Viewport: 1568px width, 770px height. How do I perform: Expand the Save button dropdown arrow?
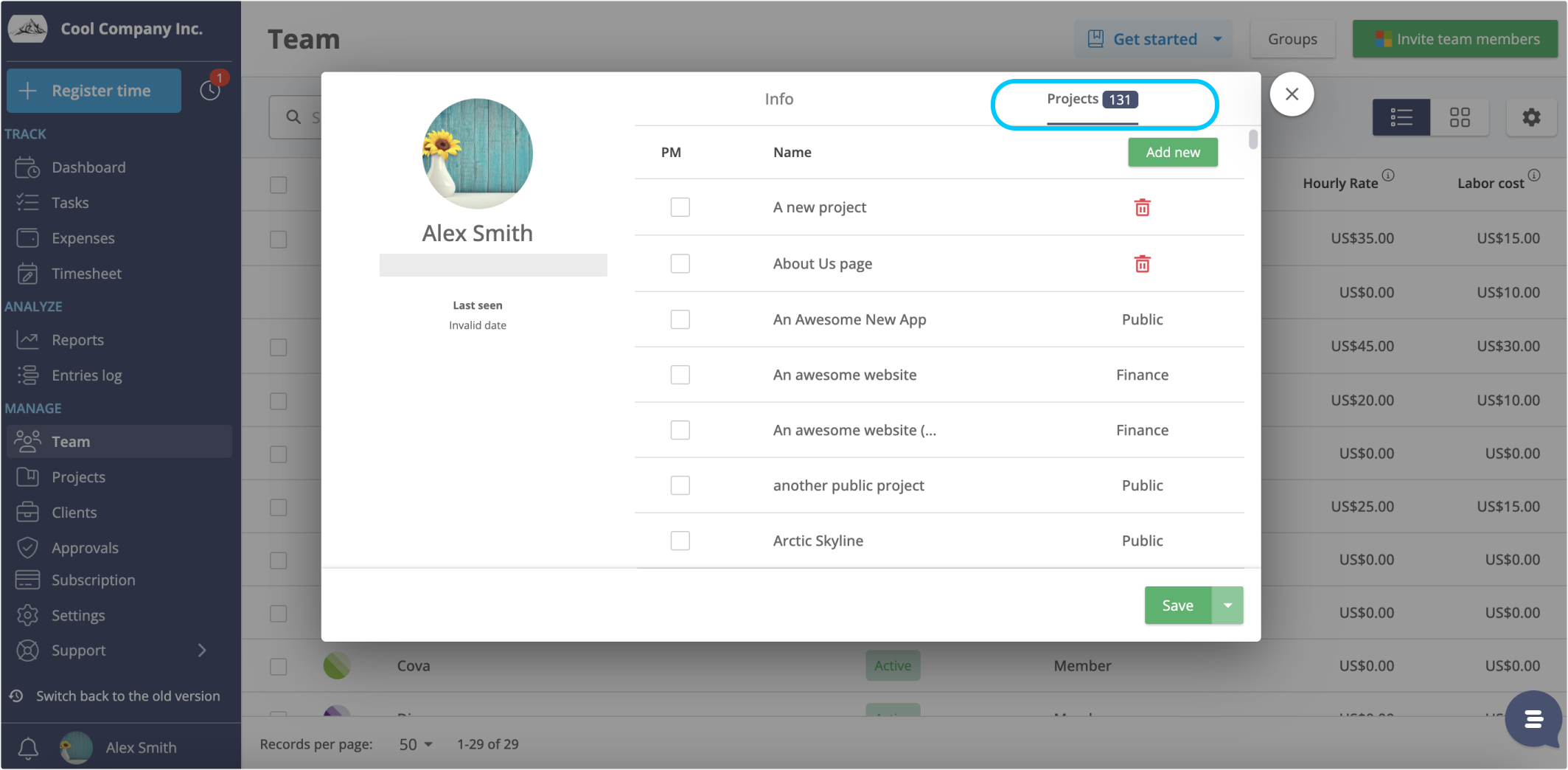pos(1227,605)
